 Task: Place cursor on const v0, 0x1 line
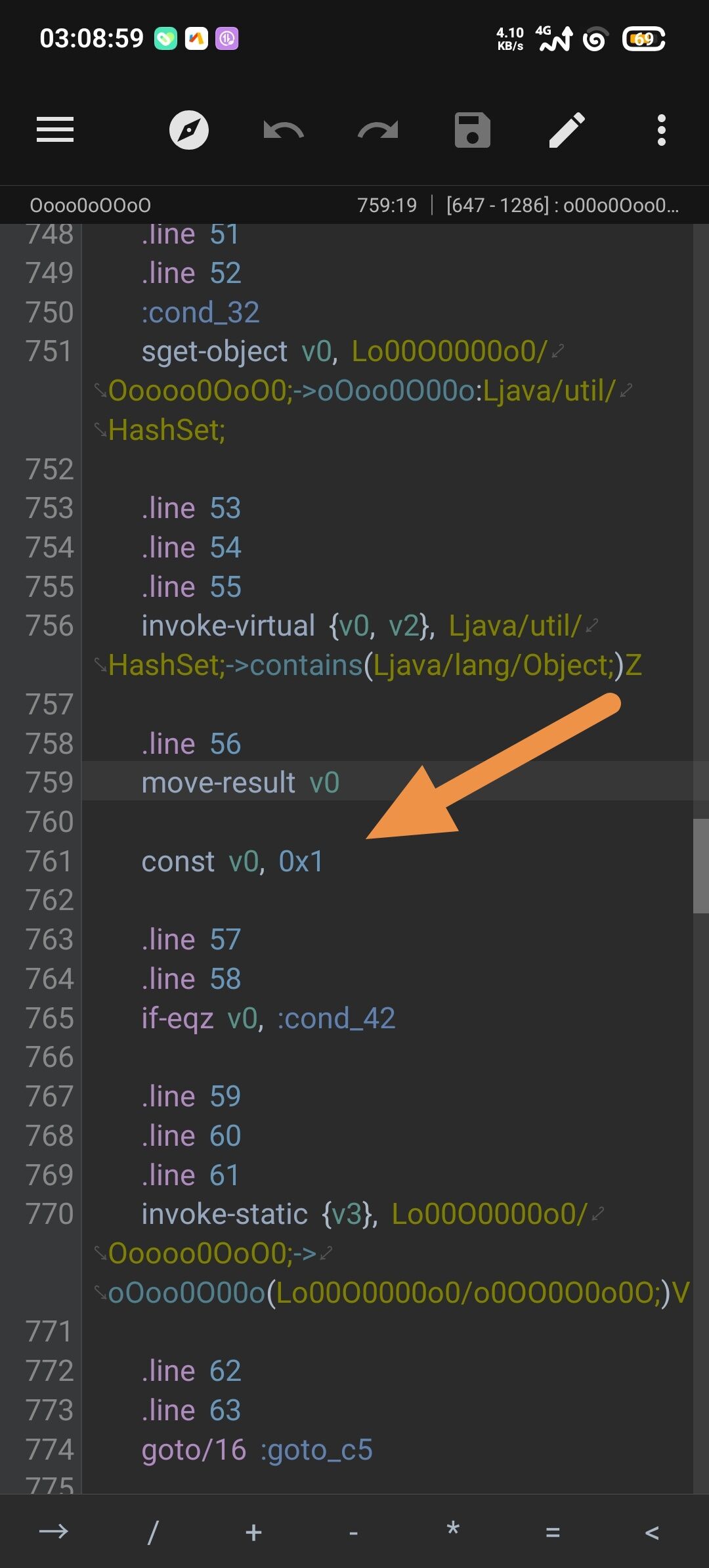click(232, 861)
